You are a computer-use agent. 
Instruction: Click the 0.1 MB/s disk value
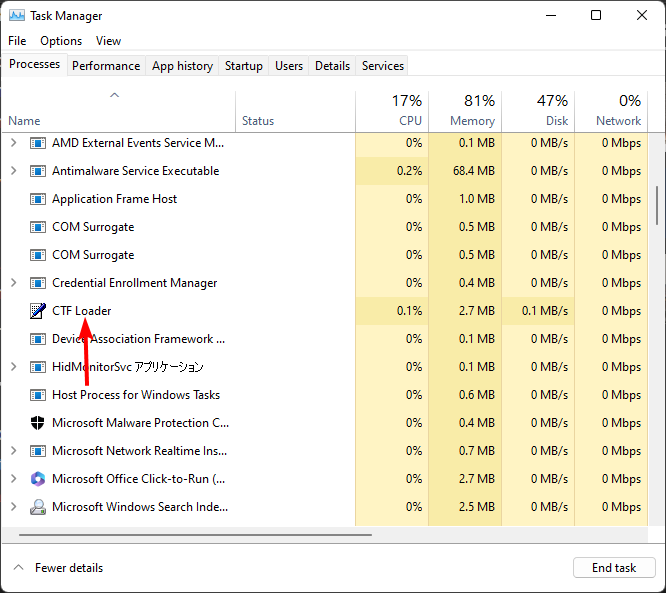pyautogui.click(x=545, y=311)
